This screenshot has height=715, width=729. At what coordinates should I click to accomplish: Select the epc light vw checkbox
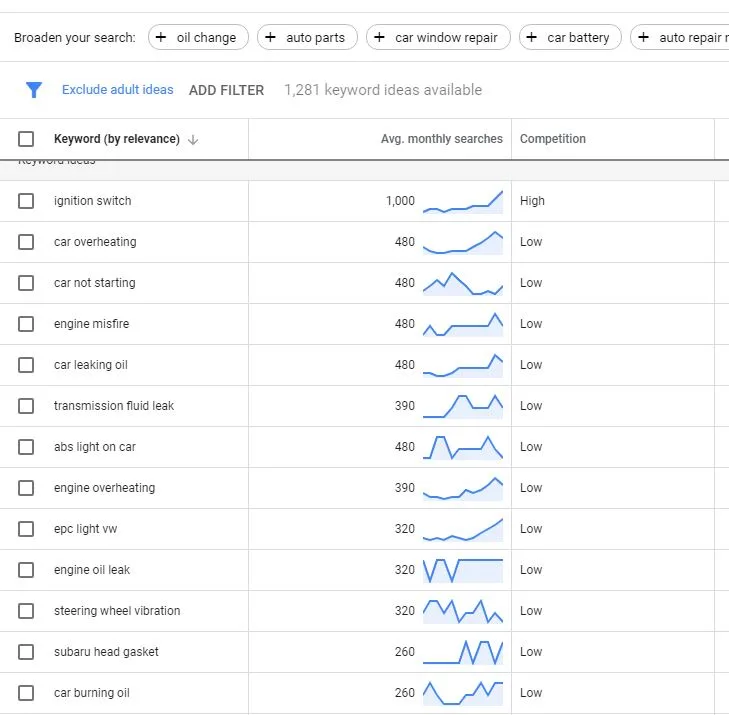pos(26,529)
